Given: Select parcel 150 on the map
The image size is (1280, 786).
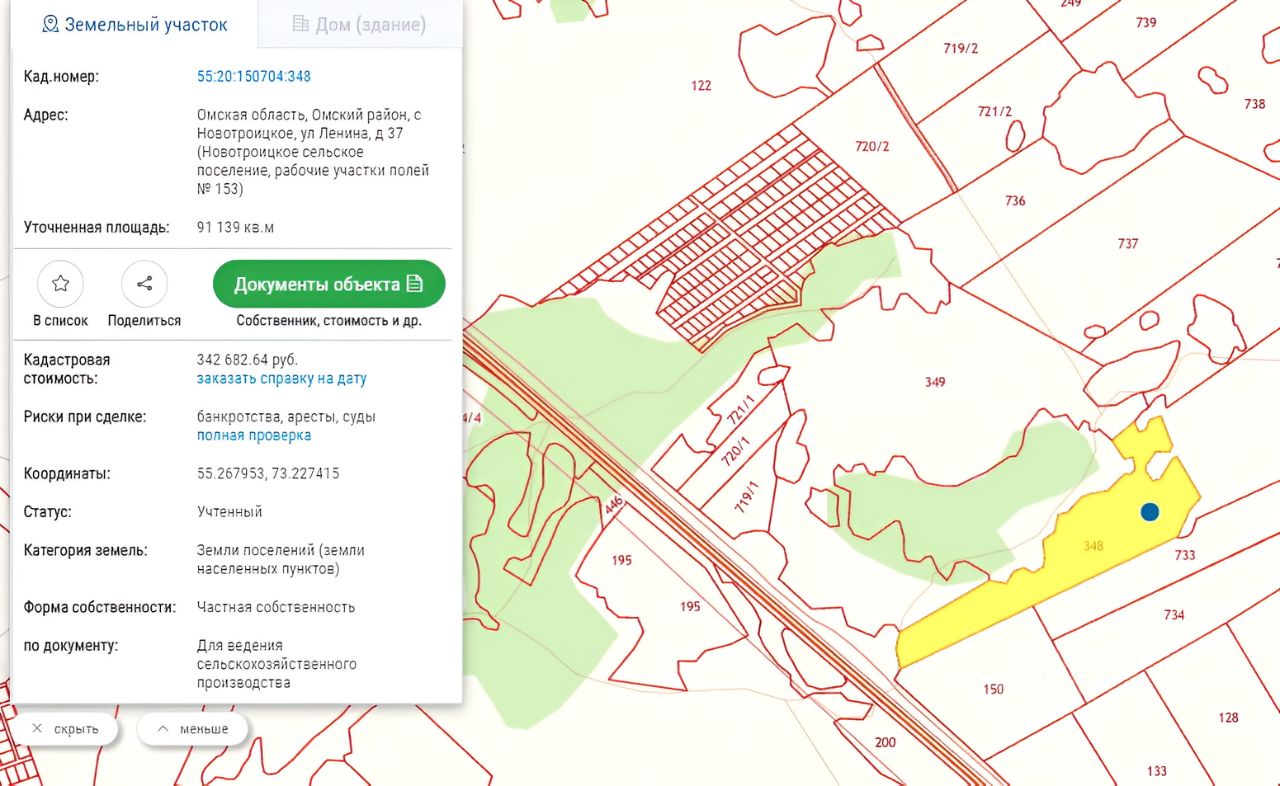Looking at the screenshot, I should click(x=993, y=689).
